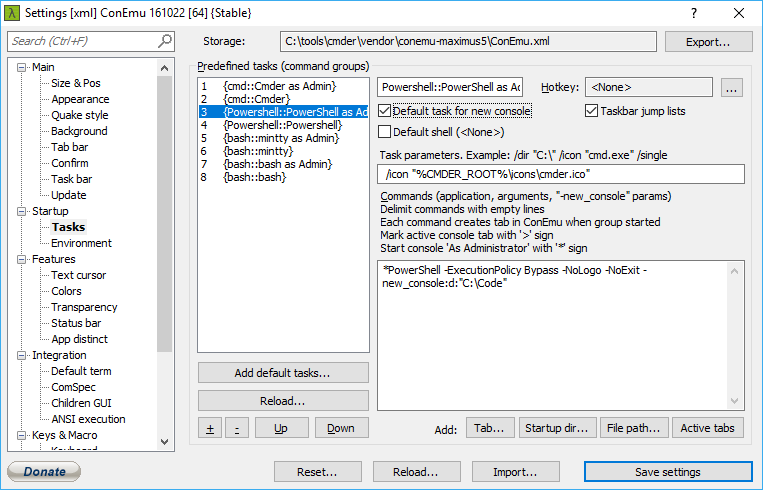
Task: Toggle Taskbar jump lists checkbox
Action: click(x=591, y=111)
